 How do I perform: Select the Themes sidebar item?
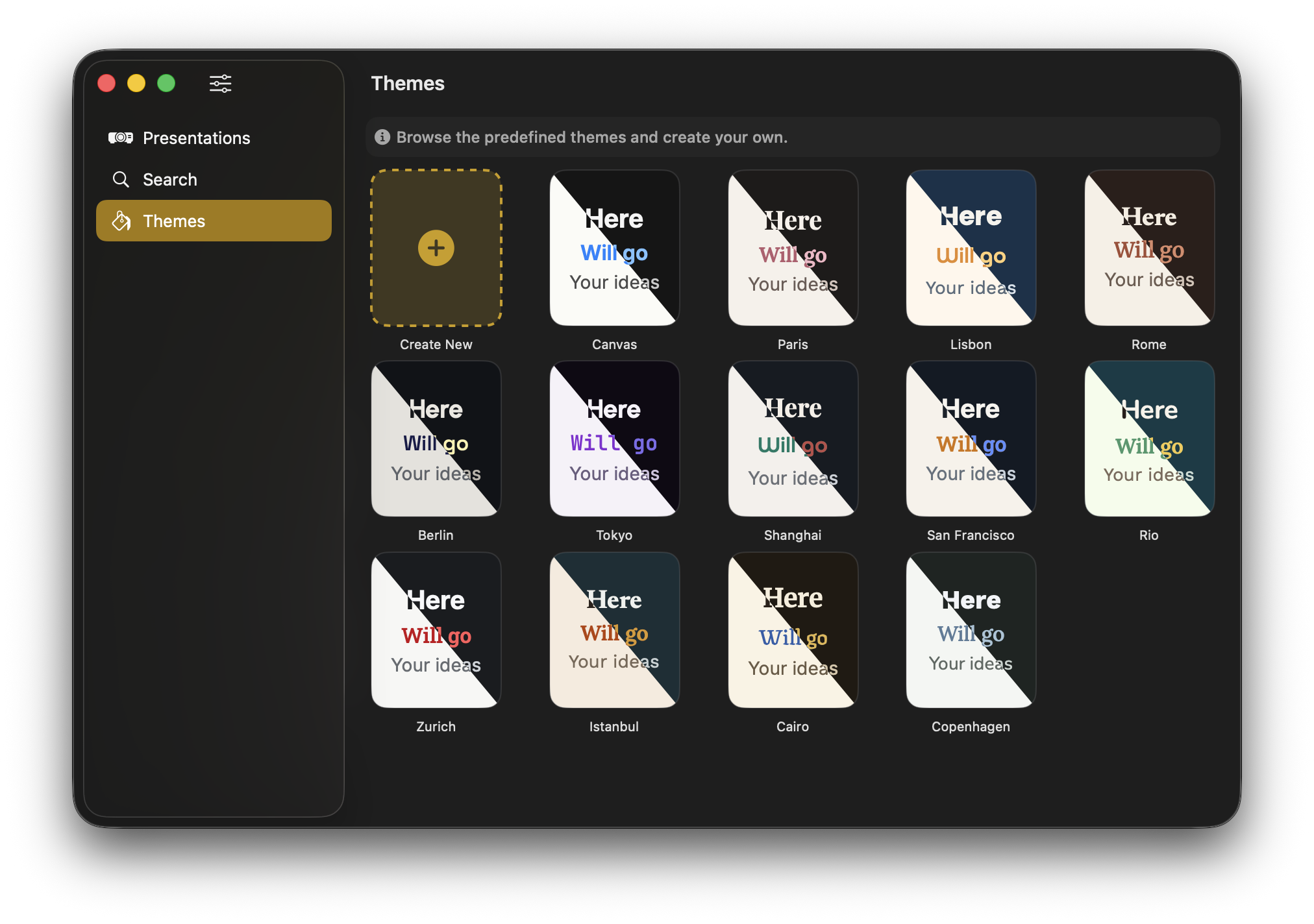coord(214,221)
